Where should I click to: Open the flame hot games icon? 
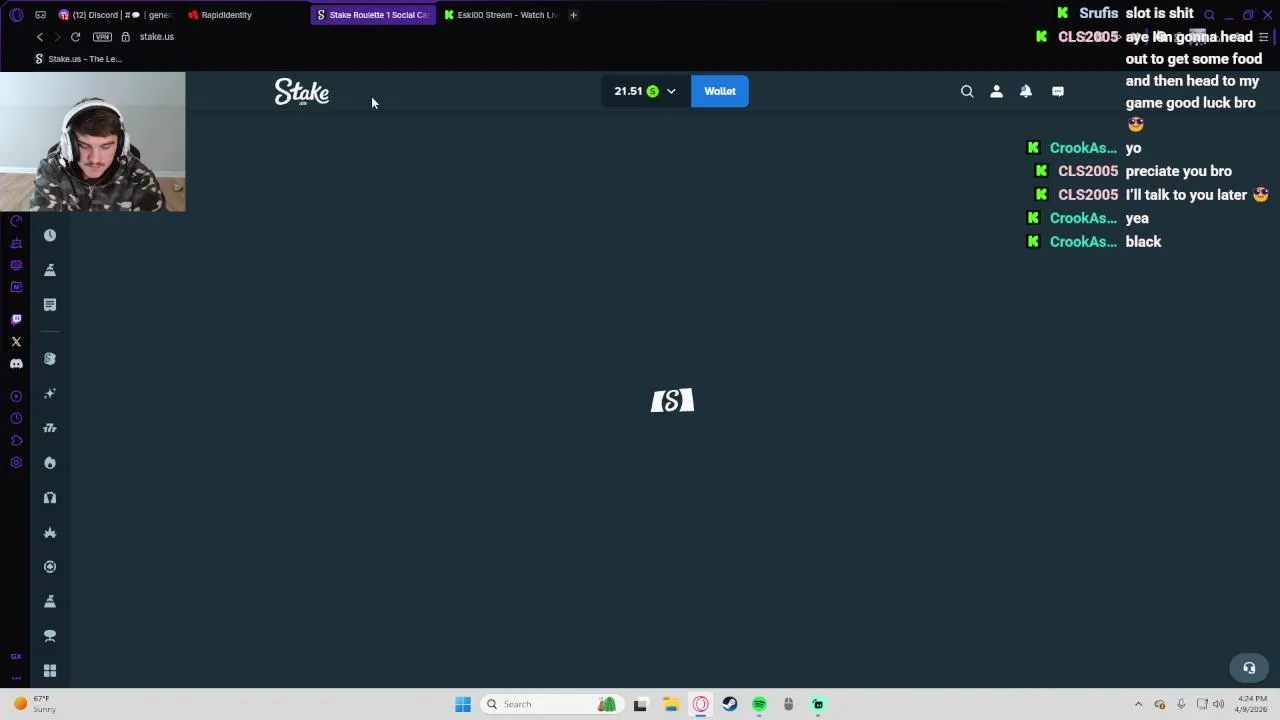tap(50, 463)
